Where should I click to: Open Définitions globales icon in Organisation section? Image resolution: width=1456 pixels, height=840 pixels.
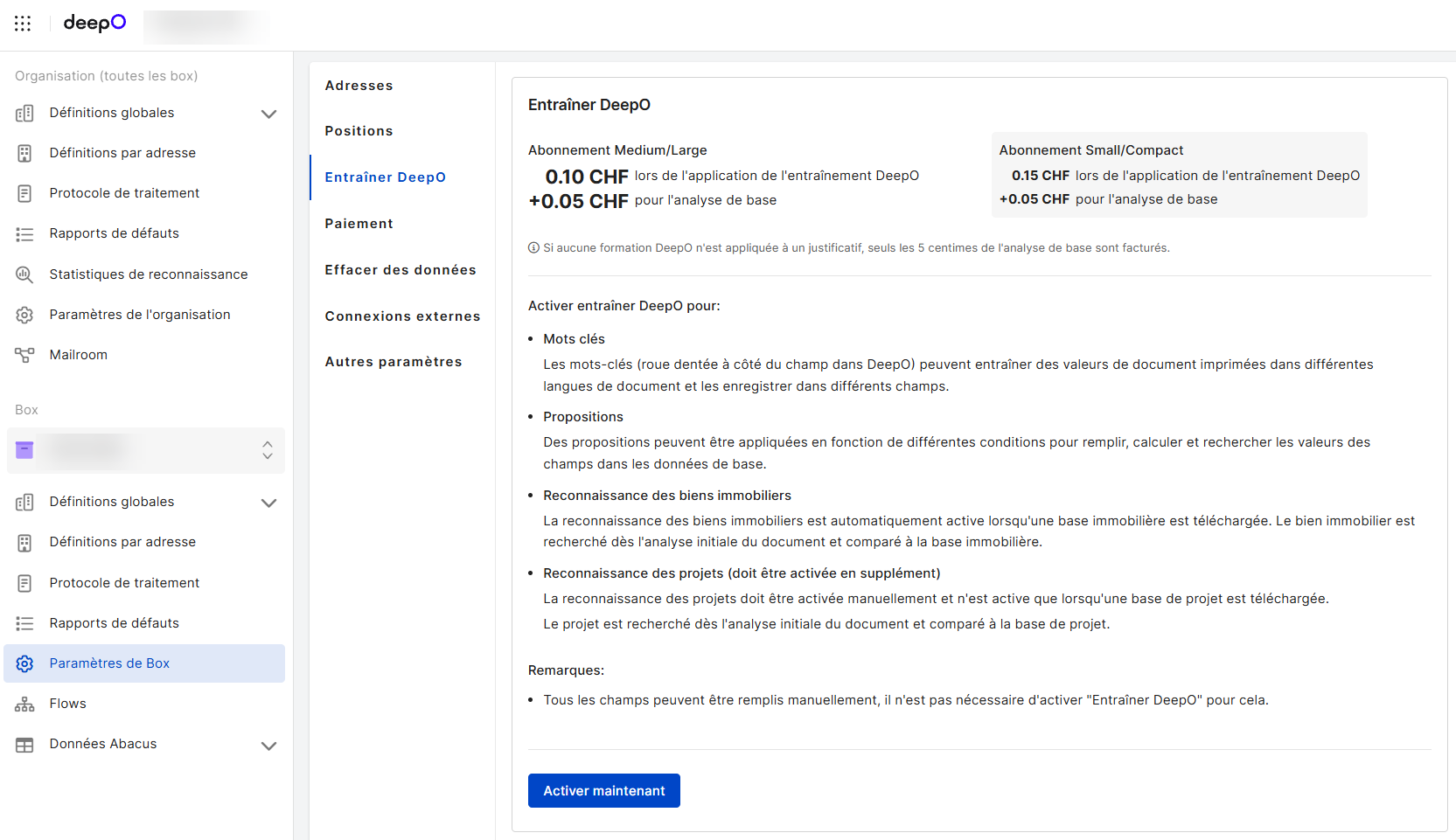tap(24, 113)
